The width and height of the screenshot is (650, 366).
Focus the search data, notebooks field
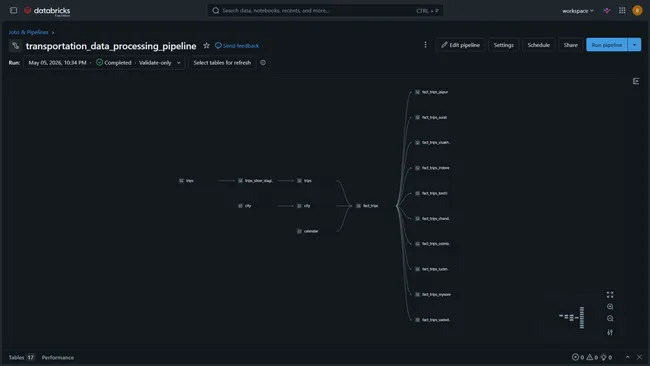325,10
